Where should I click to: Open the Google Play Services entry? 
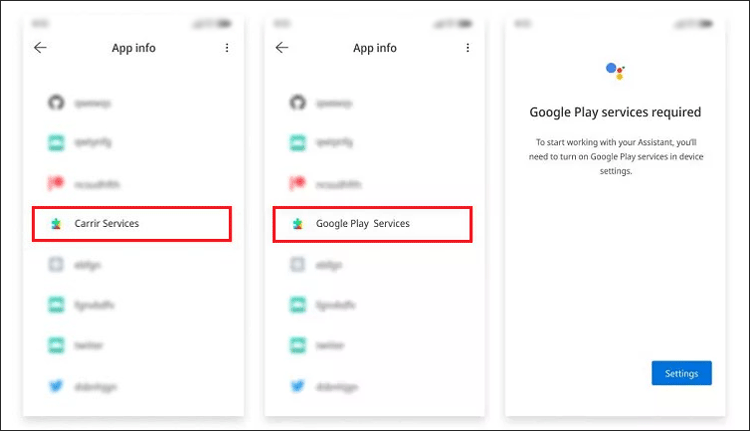click(x=373, y=224)
